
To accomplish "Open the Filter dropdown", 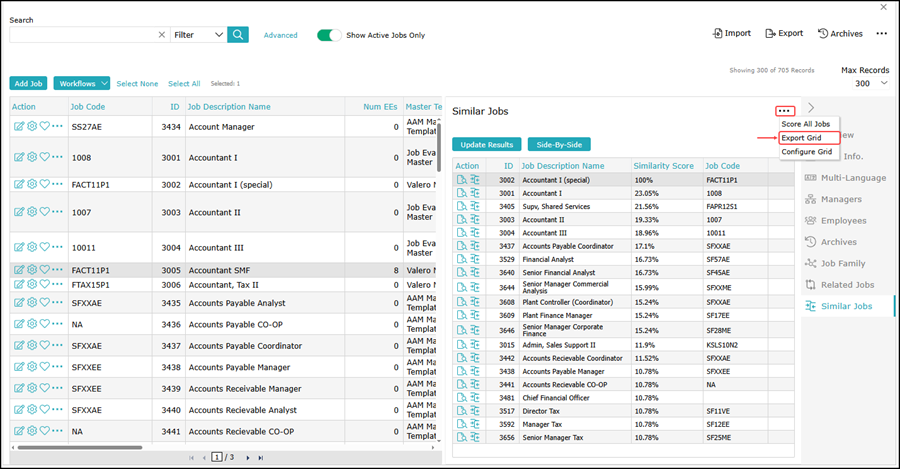I will (x=197, y=35).
